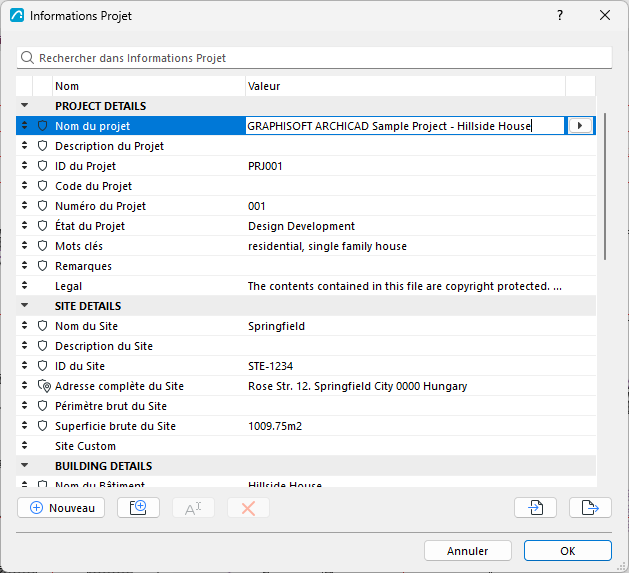Close the Informations Projet dialog

pyautogui.click(x=605, y=15)
